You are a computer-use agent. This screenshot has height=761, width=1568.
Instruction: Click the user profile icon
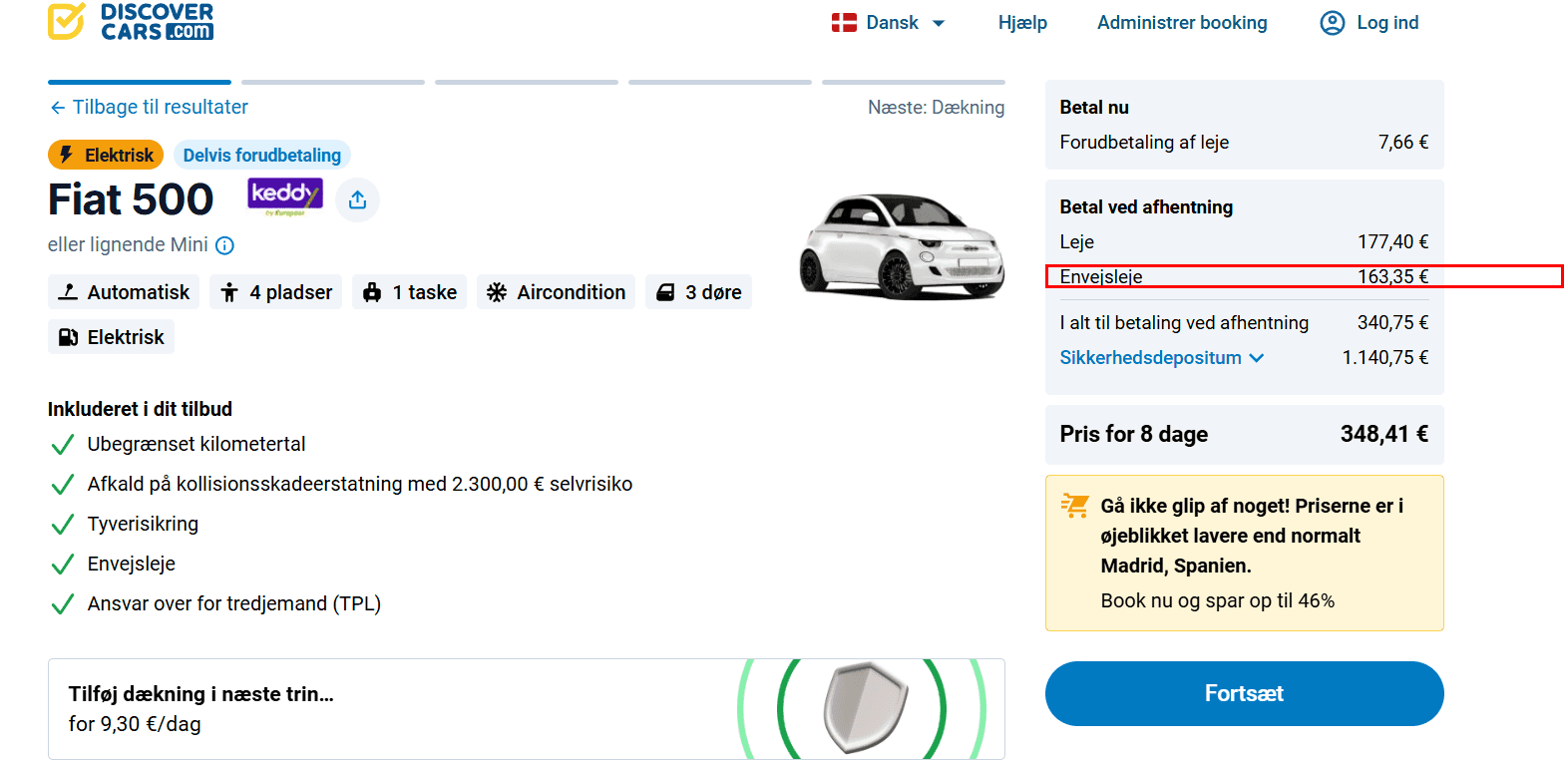(1333, 23)
